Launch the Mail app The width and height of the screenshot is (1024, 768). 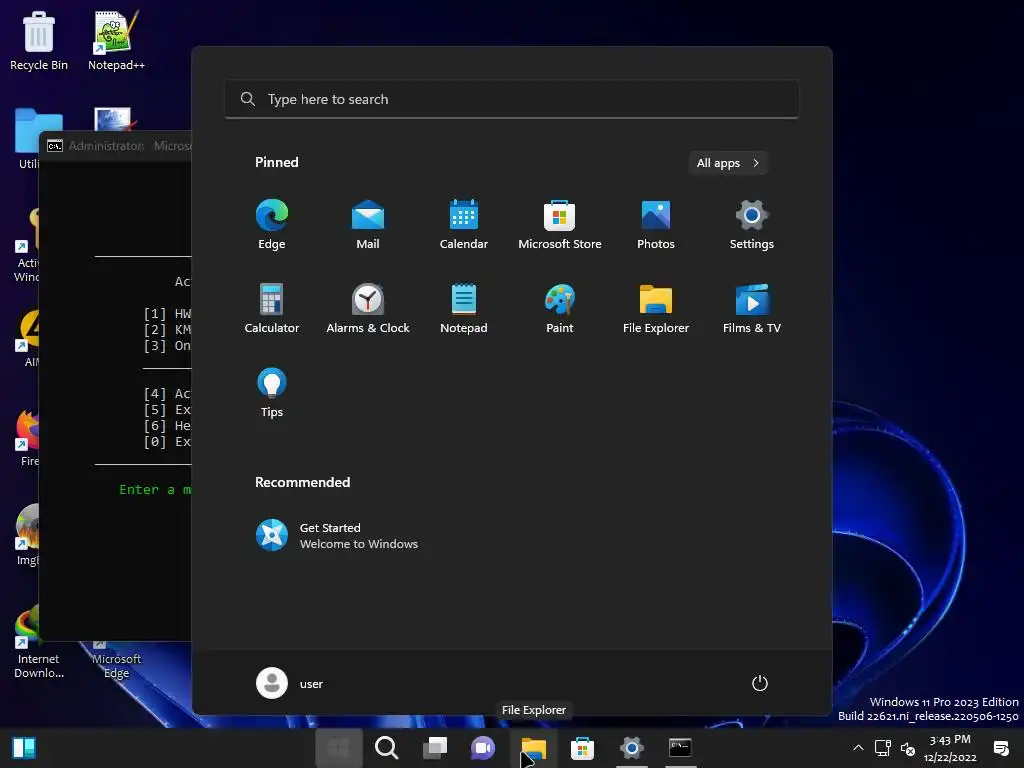[368, 225]
